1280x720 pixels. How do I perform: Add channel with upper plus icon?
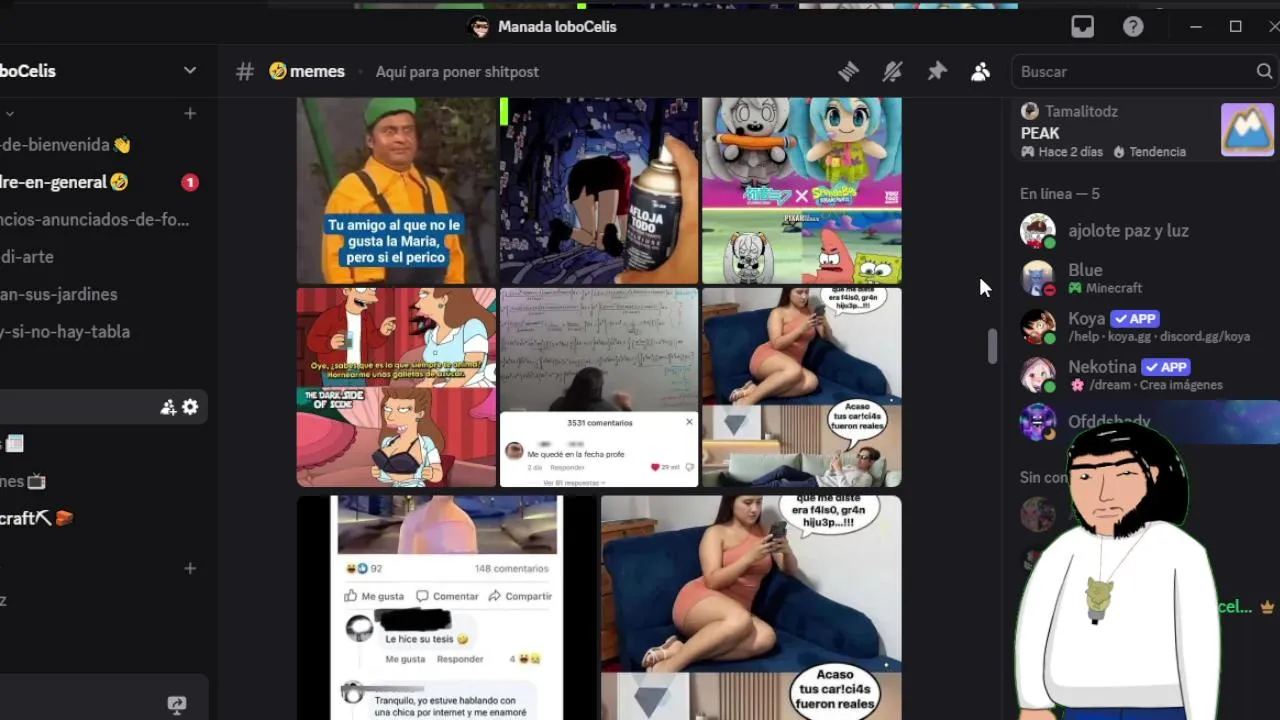click(190, 113)
